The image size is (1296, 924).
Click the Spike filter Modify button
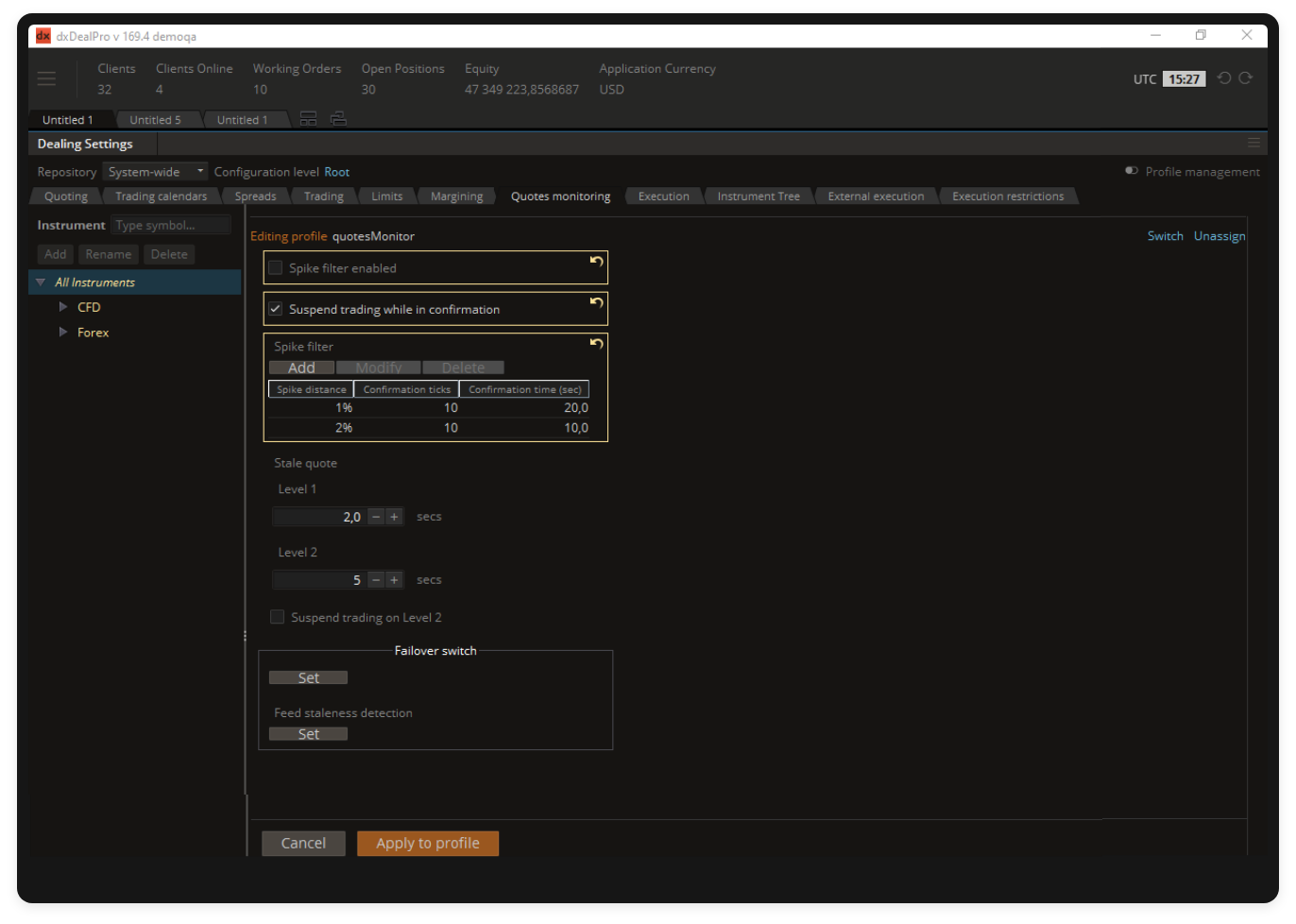[379, 368]
